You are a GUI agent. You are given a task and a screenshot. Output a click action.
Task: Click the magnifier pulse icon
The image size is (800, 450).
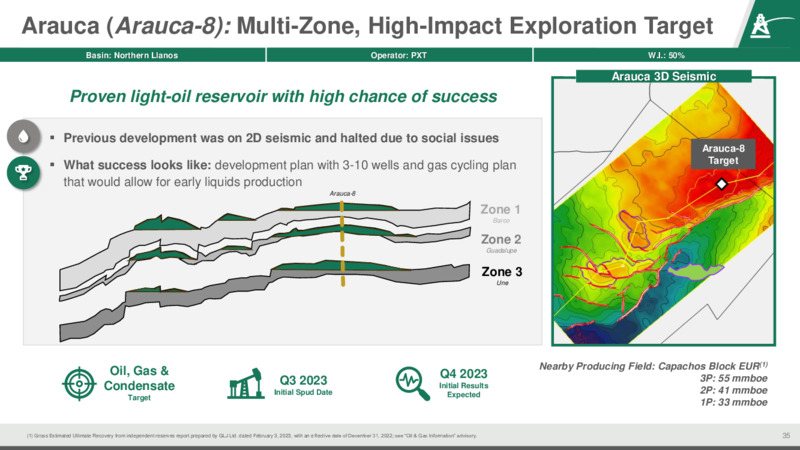click(412, 383)
